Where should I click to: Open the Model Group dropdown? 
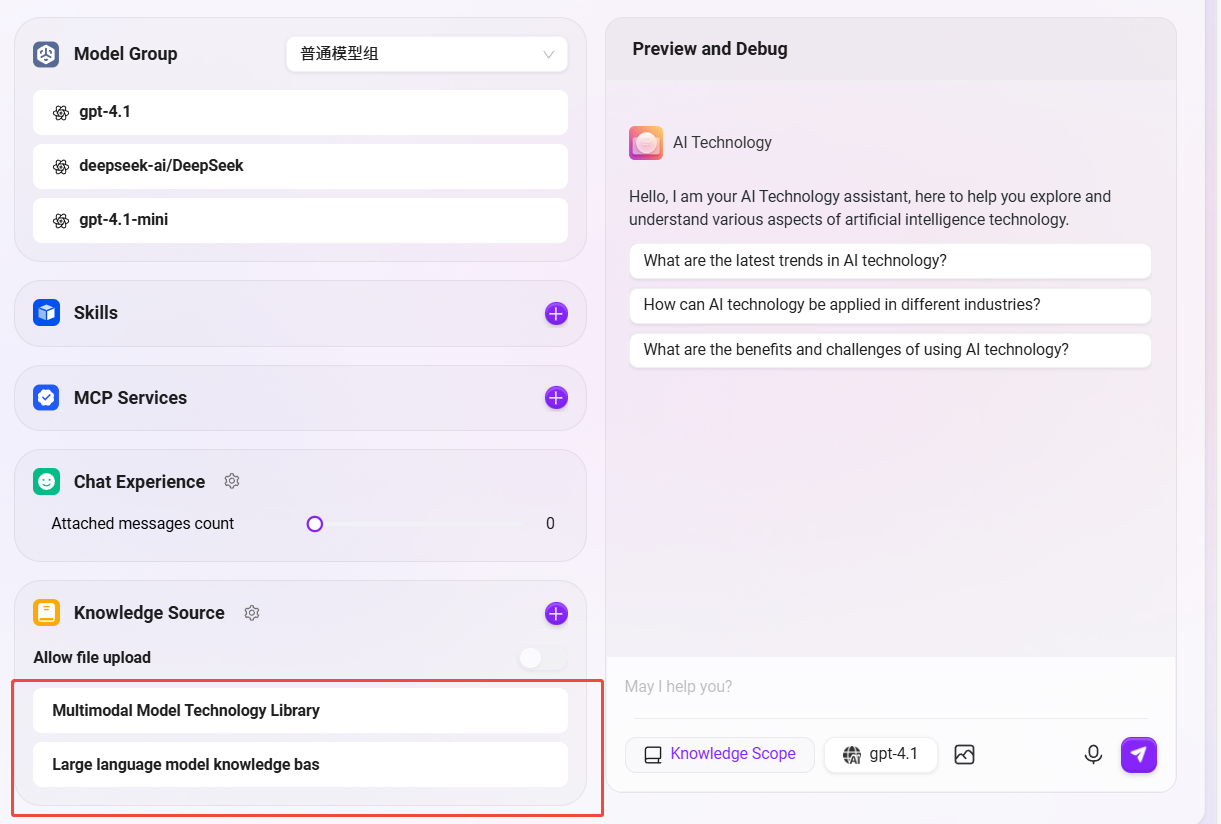point(426,55)
